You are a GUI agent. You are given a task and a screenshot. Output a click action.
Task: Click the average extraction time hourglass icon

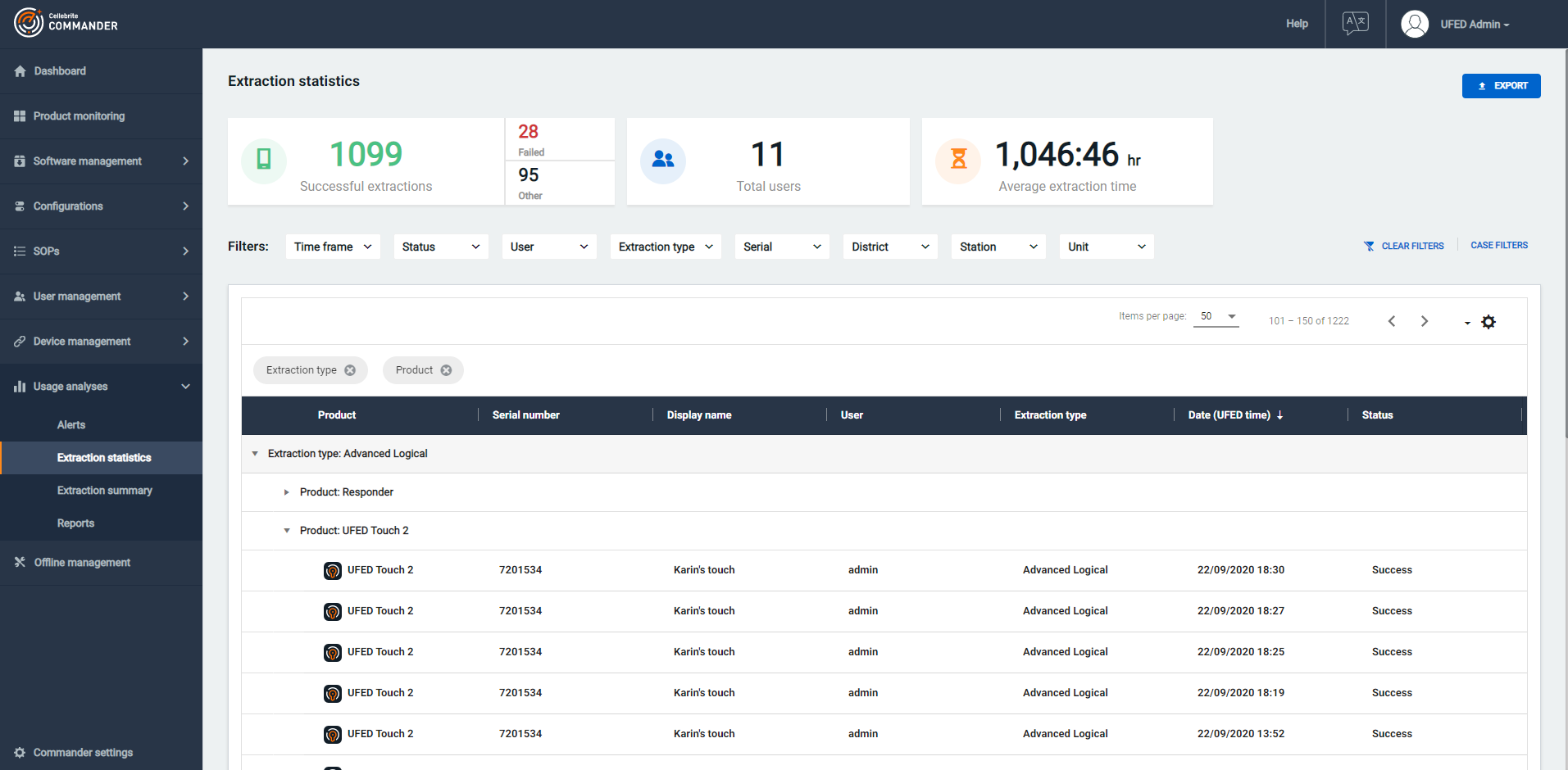point(958,161)
